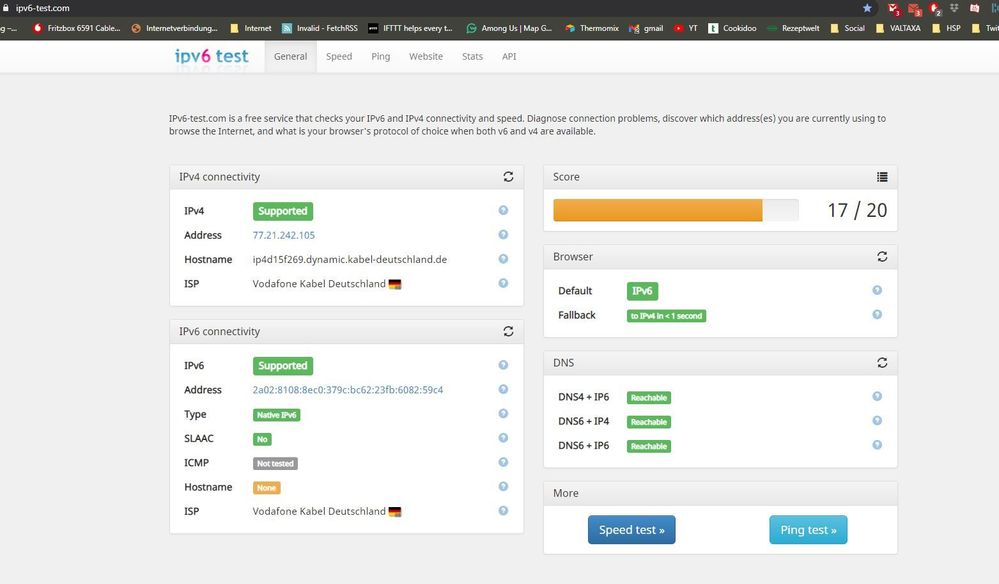
Task: Open the IFTTT helps every bookmark
Action: point(410,28)
